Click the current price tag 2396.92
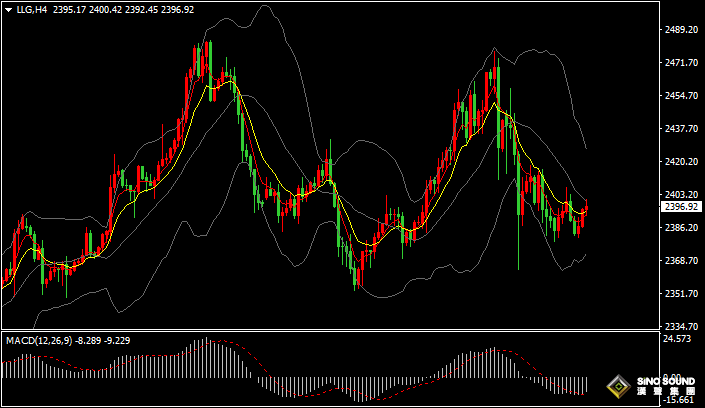This screenshot has height=408, width=705. coord(680,207)
